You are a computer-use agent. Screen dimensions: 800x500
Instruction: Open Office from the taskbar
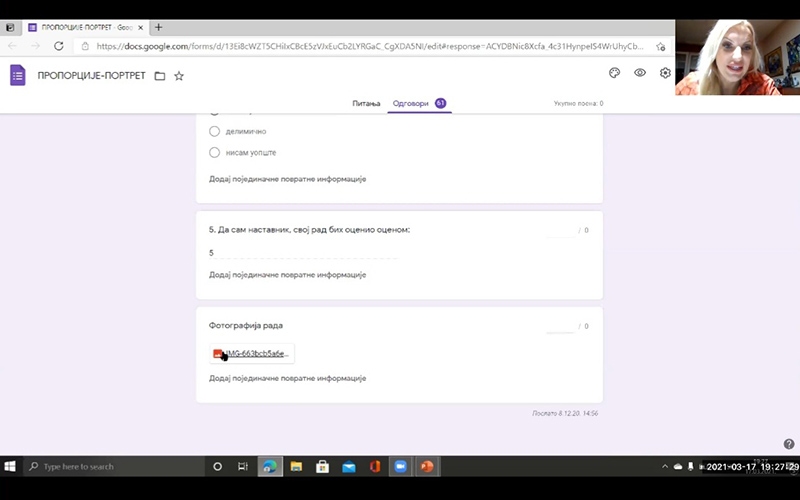[375, 466]
